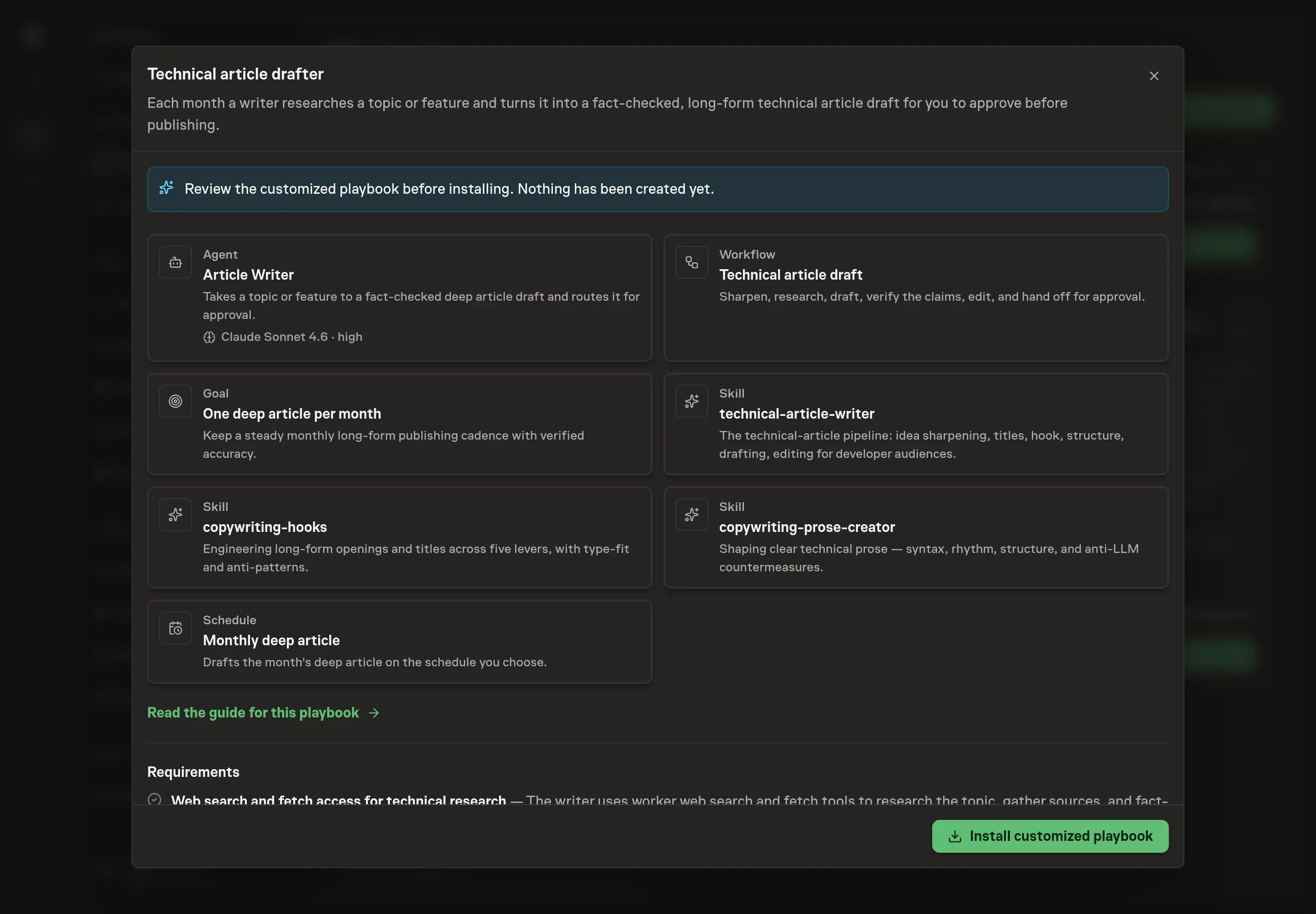Screen dimensions: 1316x914
Task: Select the copywriting-hooks skill name
Action: click(265, 526)
